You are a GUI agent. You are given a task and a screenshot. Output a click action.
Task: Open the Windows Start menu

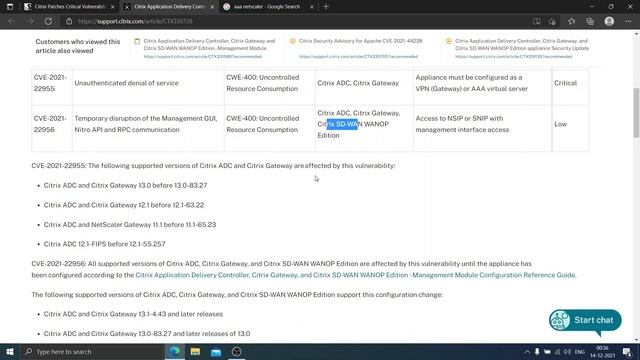tap(10, 351)
